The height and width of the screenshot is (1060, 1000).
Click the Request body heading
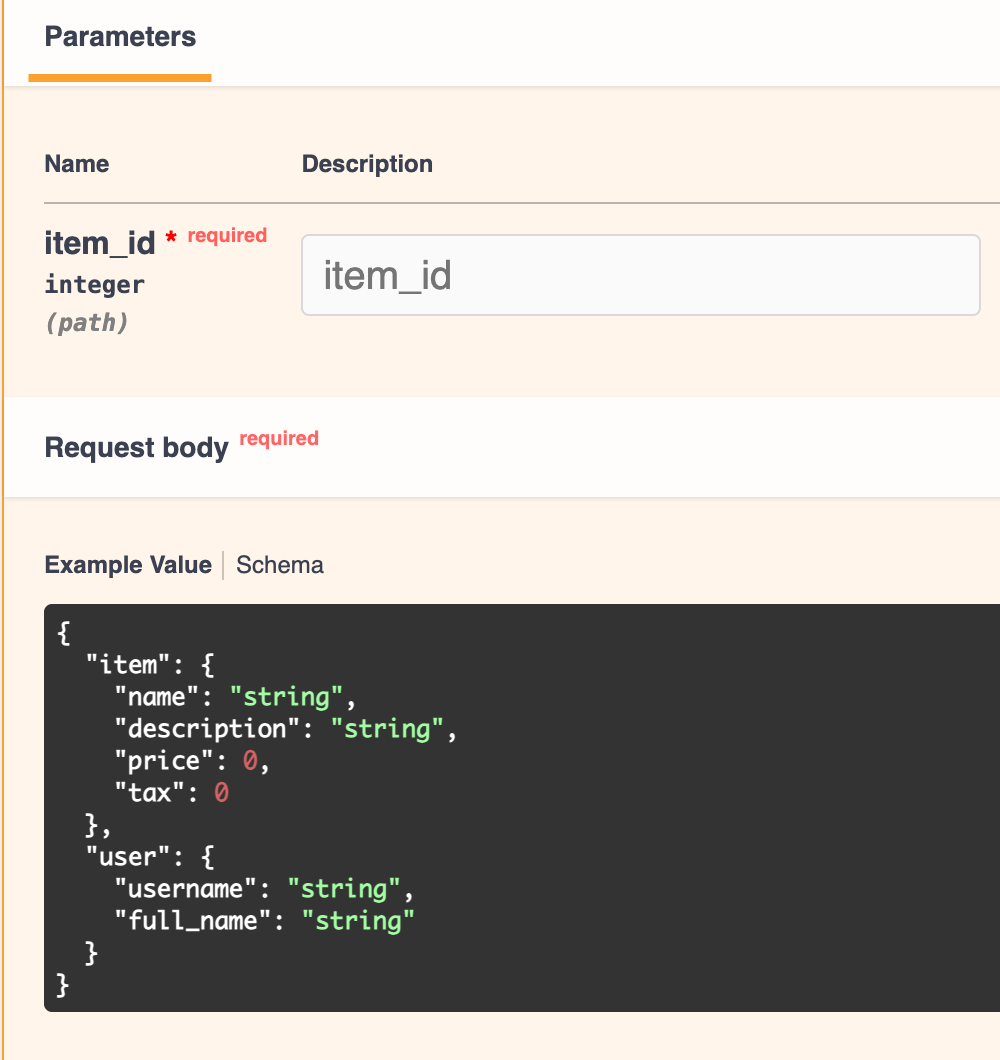pyautogui.click(x=137, y=447)
